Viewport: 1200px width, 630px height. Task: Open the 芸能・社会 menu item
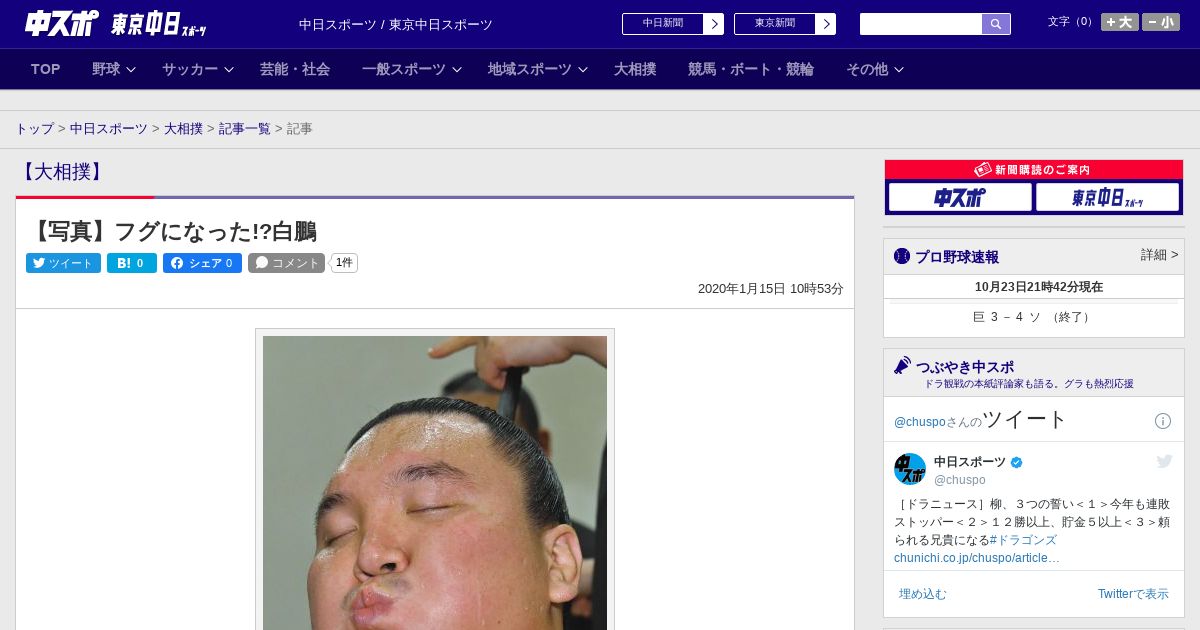(x=295, y=69)
